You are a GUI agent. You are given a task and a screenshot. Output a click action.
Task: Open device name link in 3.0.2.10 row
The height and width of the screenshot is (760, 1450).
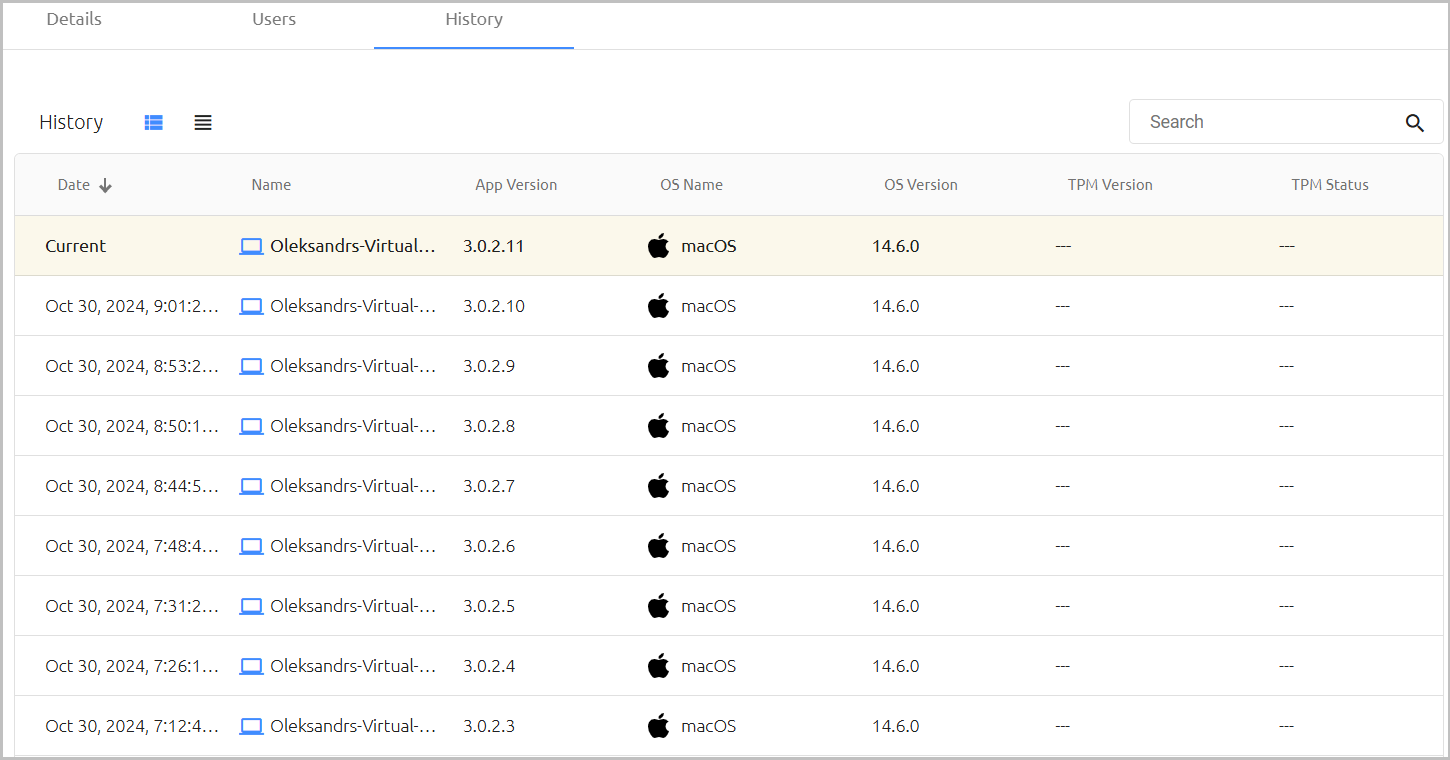[353, 306]
